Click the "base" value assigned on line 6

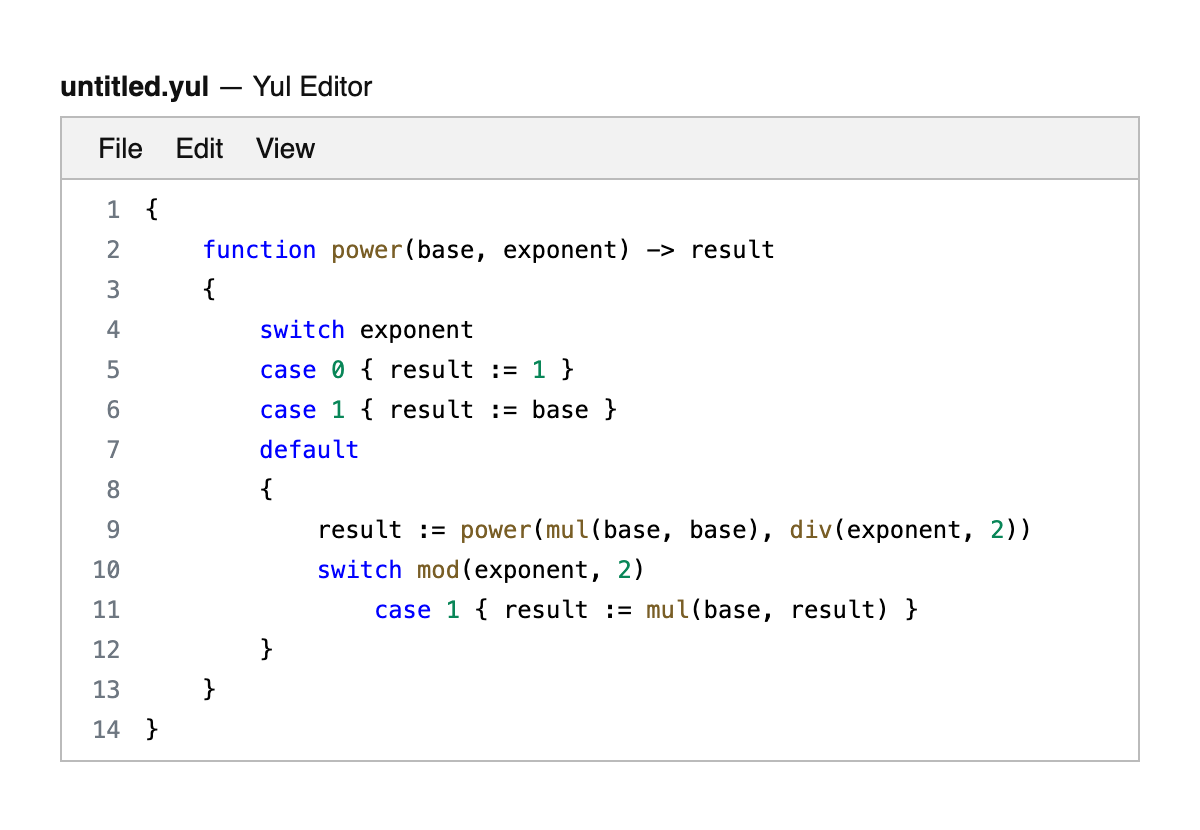[x=560, y=410]
